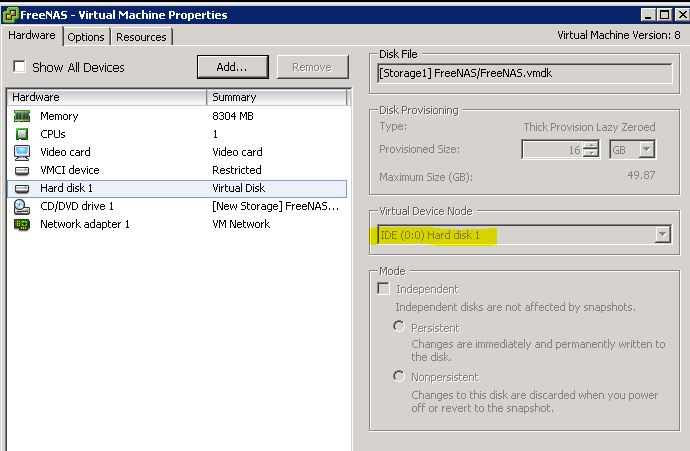Click the CPUs chip icon
Viewport: 690px width, 451px height.
click(22, 134)
